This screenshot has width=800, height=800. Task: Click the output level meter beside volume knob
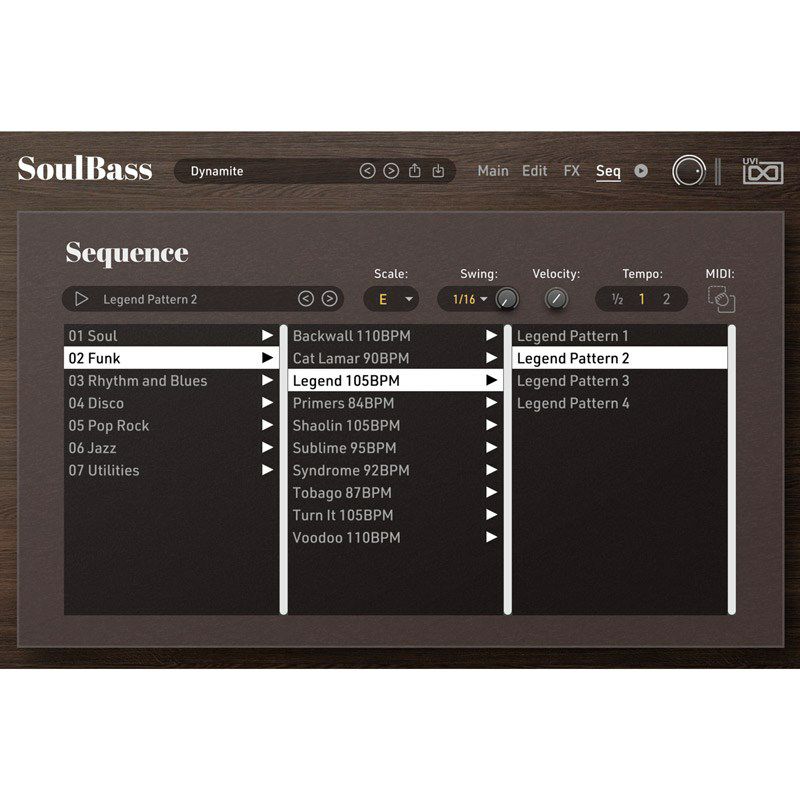[718, 171]
